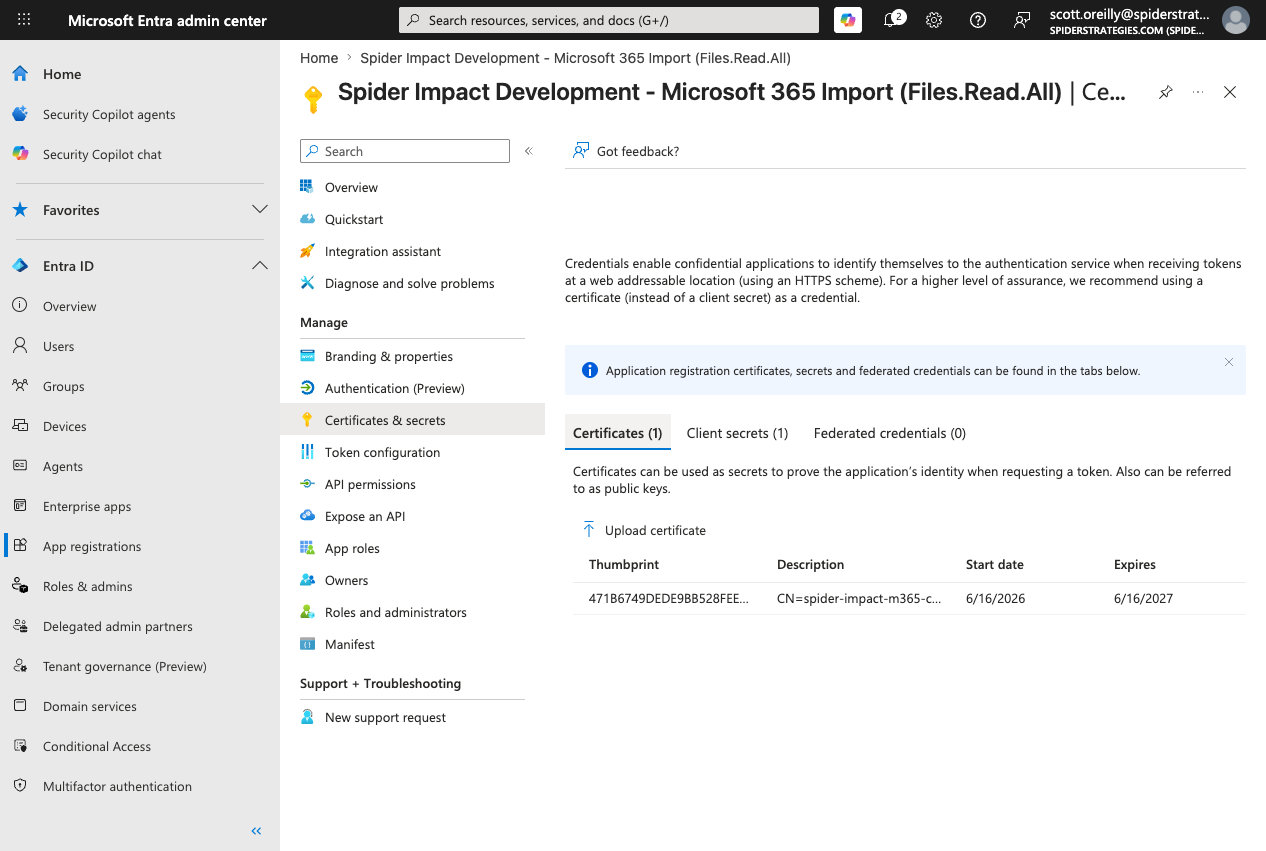Collapse the resource menu chevrons
Viewport: 1266px width, 851px height.
[529, 151]
